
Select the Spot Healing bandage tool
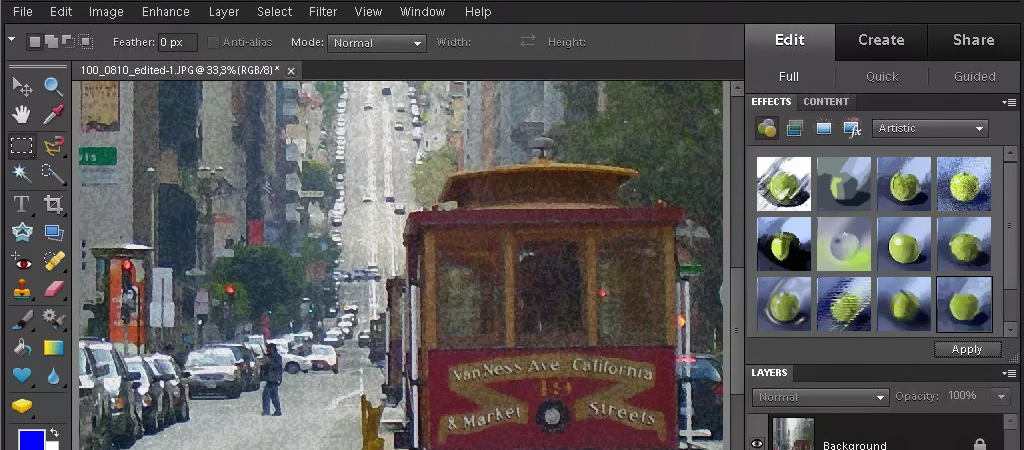click(x=54, y=261)
